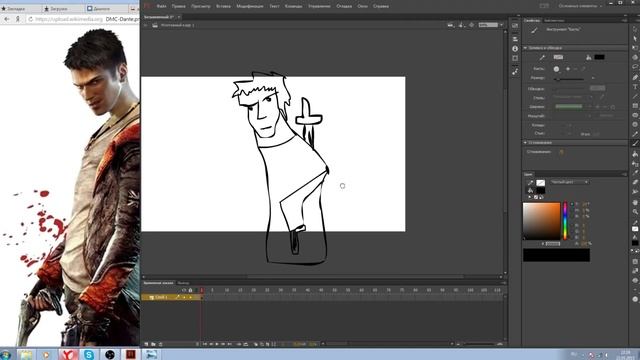Click the stroke pencil icon in Properties

542,57
